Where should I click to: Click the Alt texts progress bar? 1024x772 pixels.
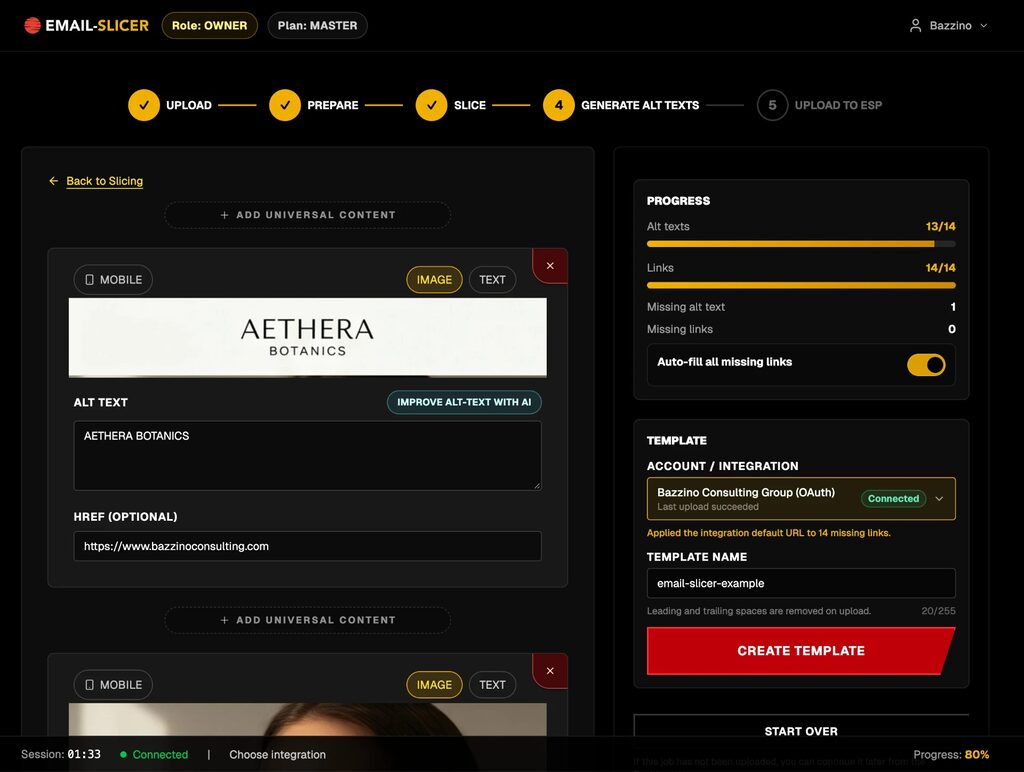click(x=801, y=244)
